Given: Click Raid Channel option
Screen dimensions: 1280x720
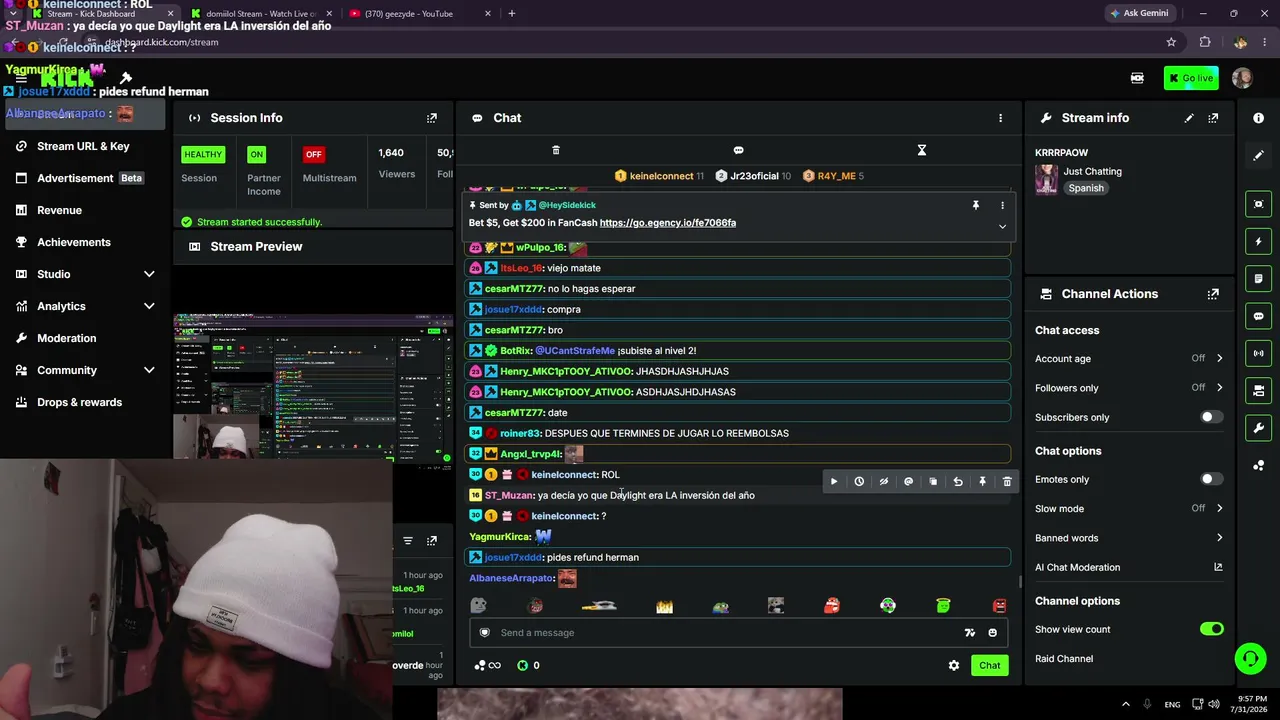Looking at the screenshot, I should 1064,659.
